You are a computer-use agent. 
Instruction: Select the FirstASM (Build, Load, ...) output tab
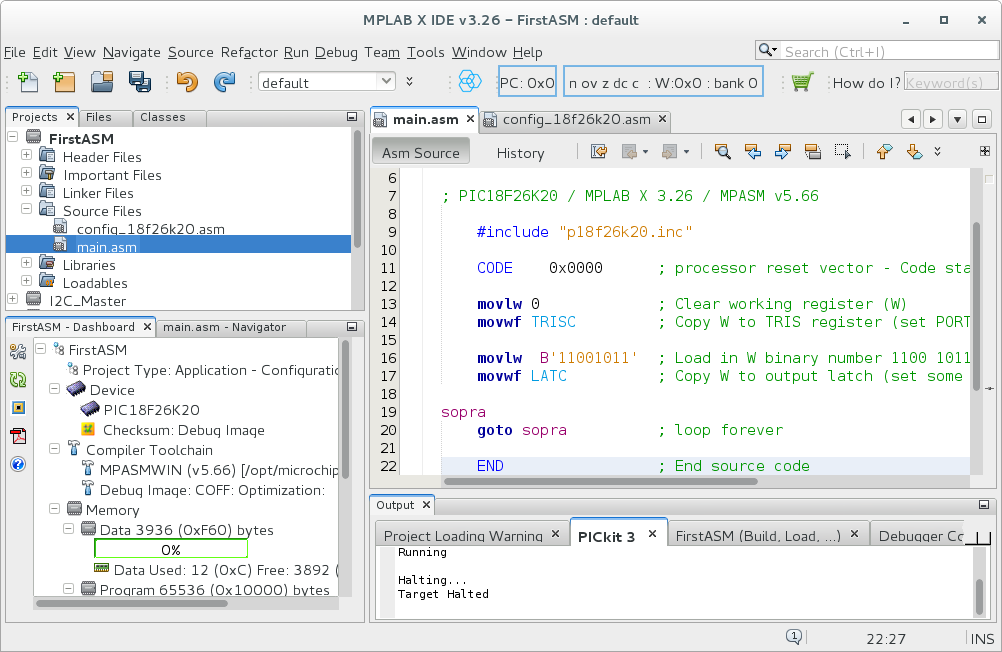tap(757, 536)
